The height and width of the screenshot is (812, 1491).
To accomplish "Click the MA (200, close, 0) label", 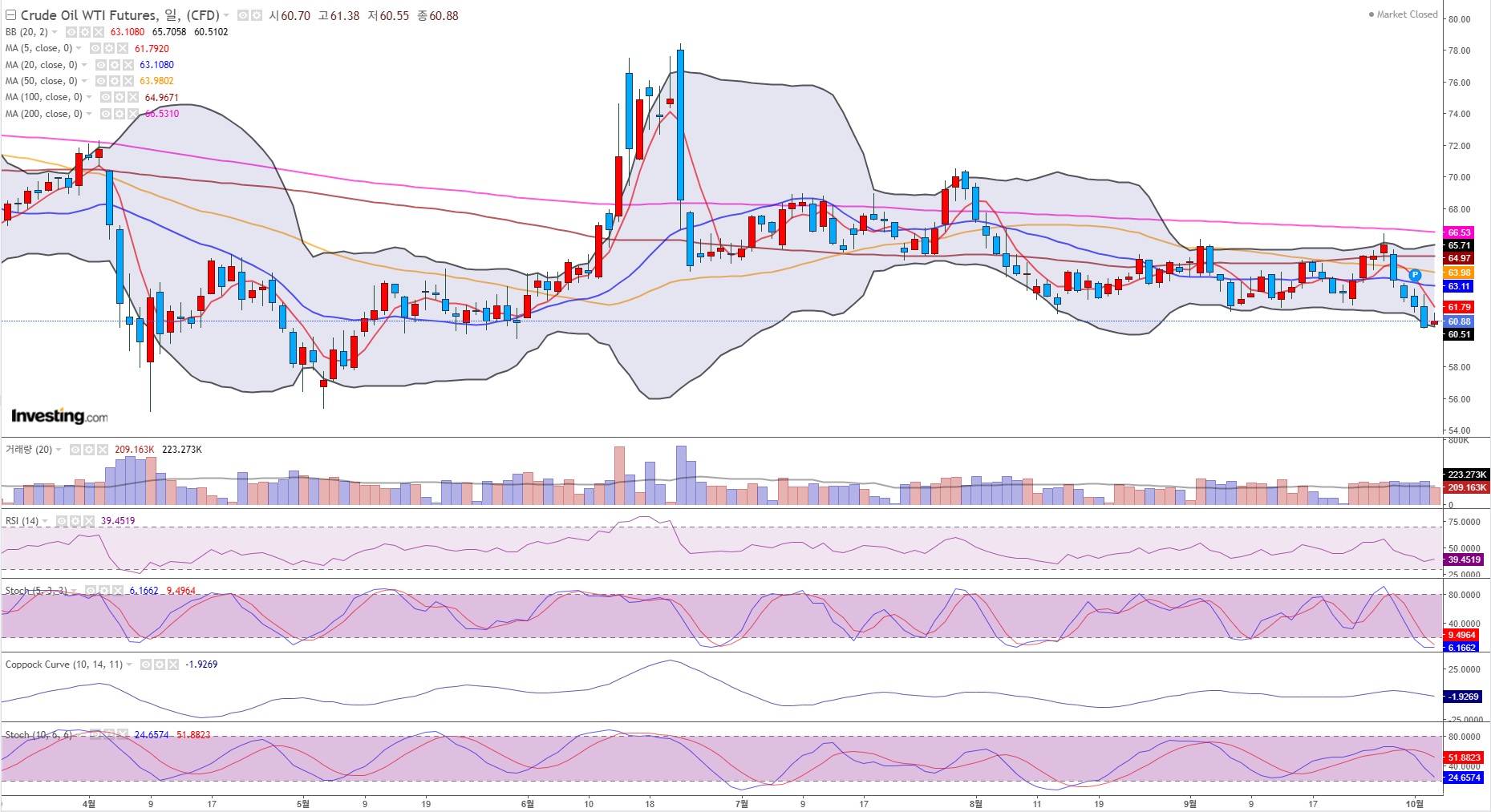I will coord(44,114).
